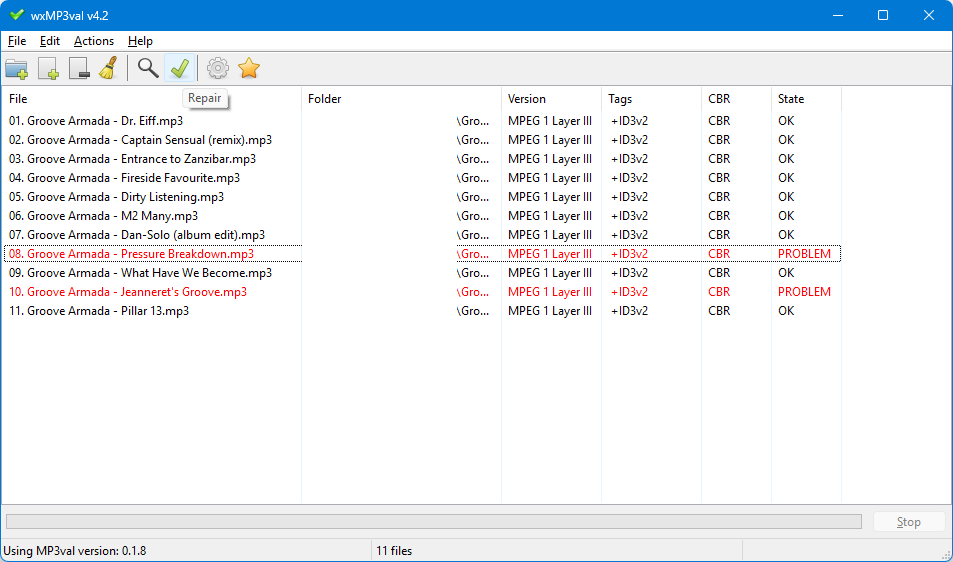
Task: Click the Version column header
Action: (x=527, y=99)
